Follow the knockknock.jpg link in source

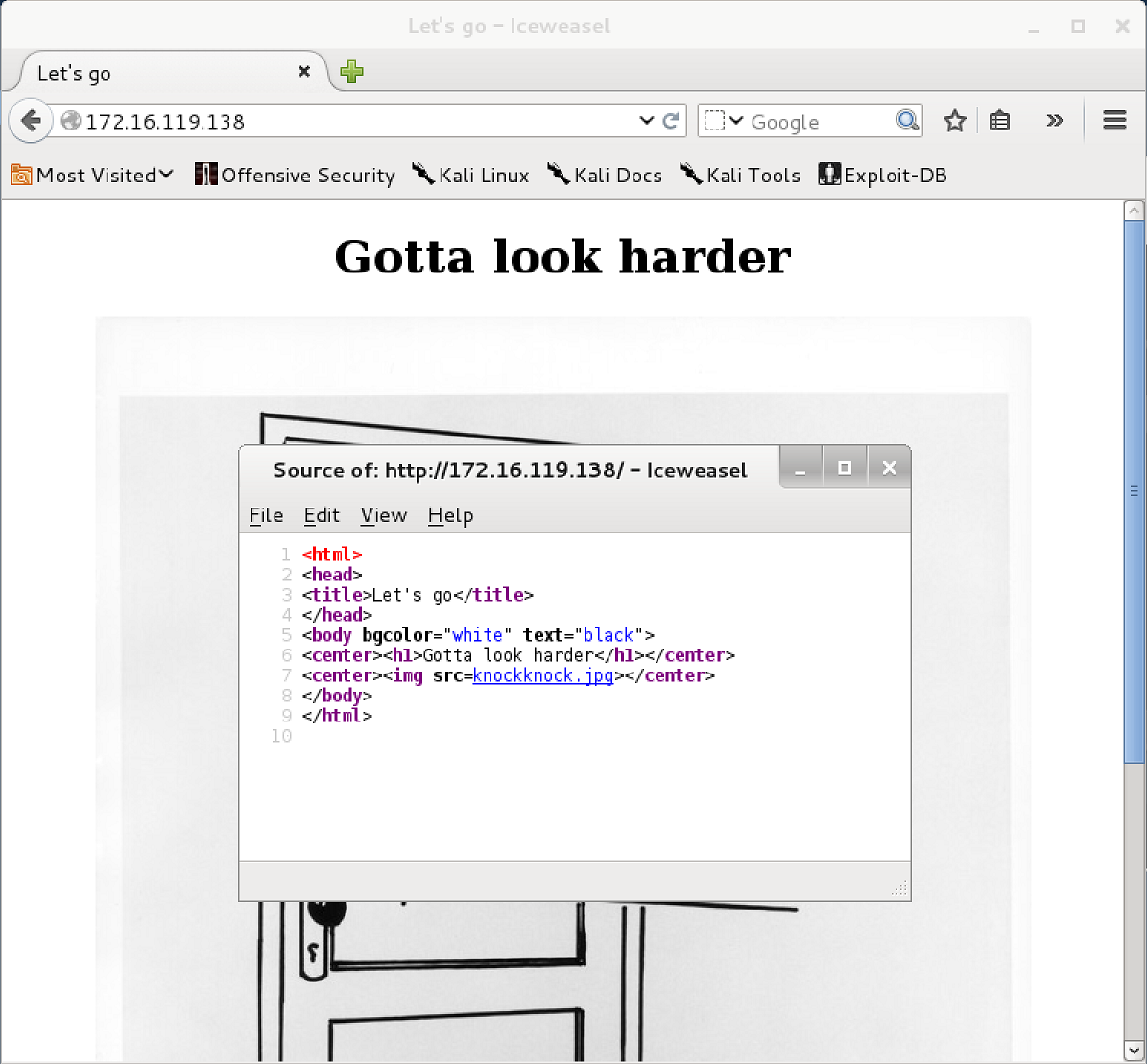543,675
